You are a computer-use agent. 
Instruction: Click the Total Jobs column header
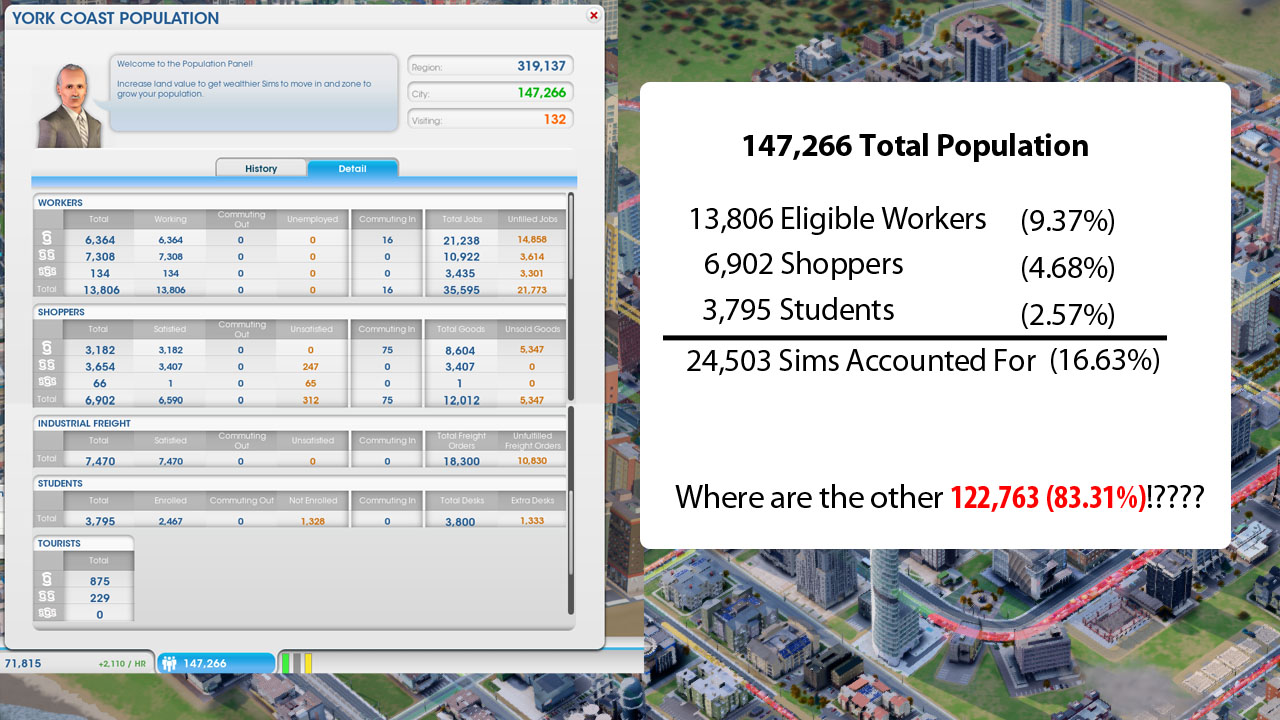point(460,219)
